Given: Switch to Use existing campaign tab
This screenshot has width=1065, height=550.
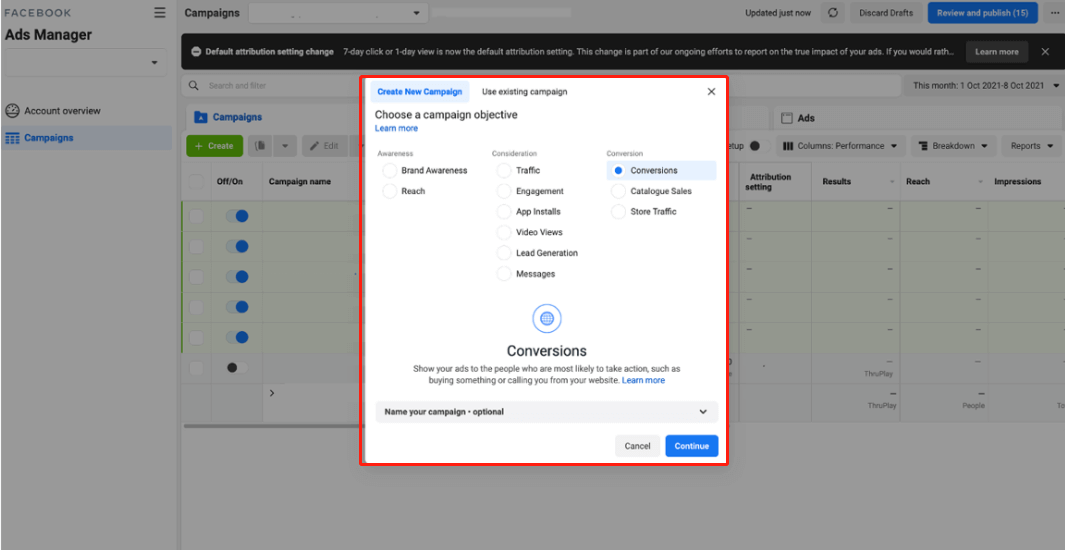Looking at the screenshot, I should (524, 92).
